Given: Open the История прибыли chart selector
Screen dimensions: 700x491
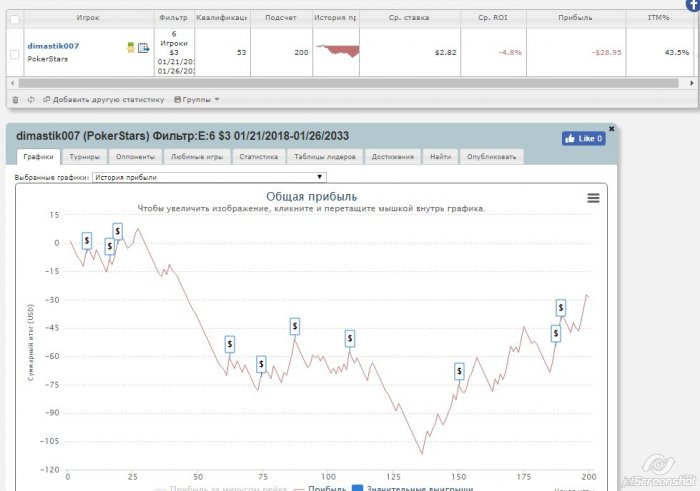Looking at the screenshot, I should pyautogui.click(x=209, y=177).
